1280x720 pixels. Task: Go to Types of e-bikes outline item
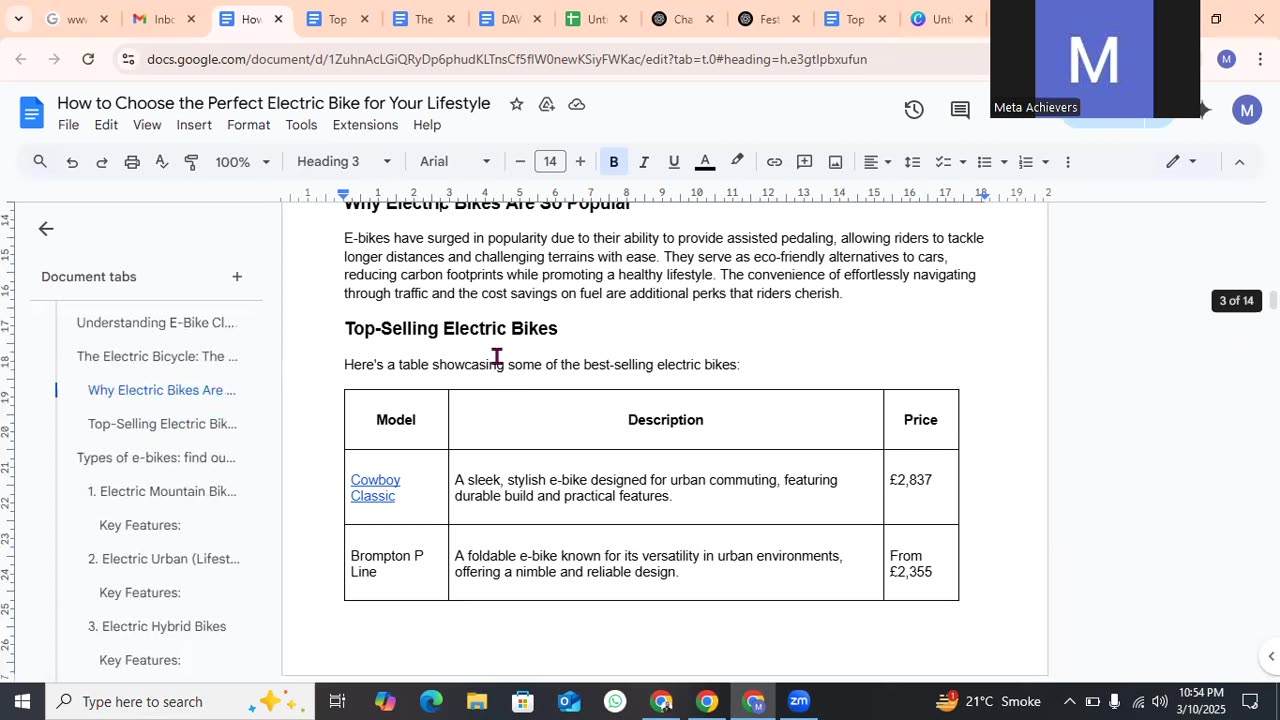[156, 458]
